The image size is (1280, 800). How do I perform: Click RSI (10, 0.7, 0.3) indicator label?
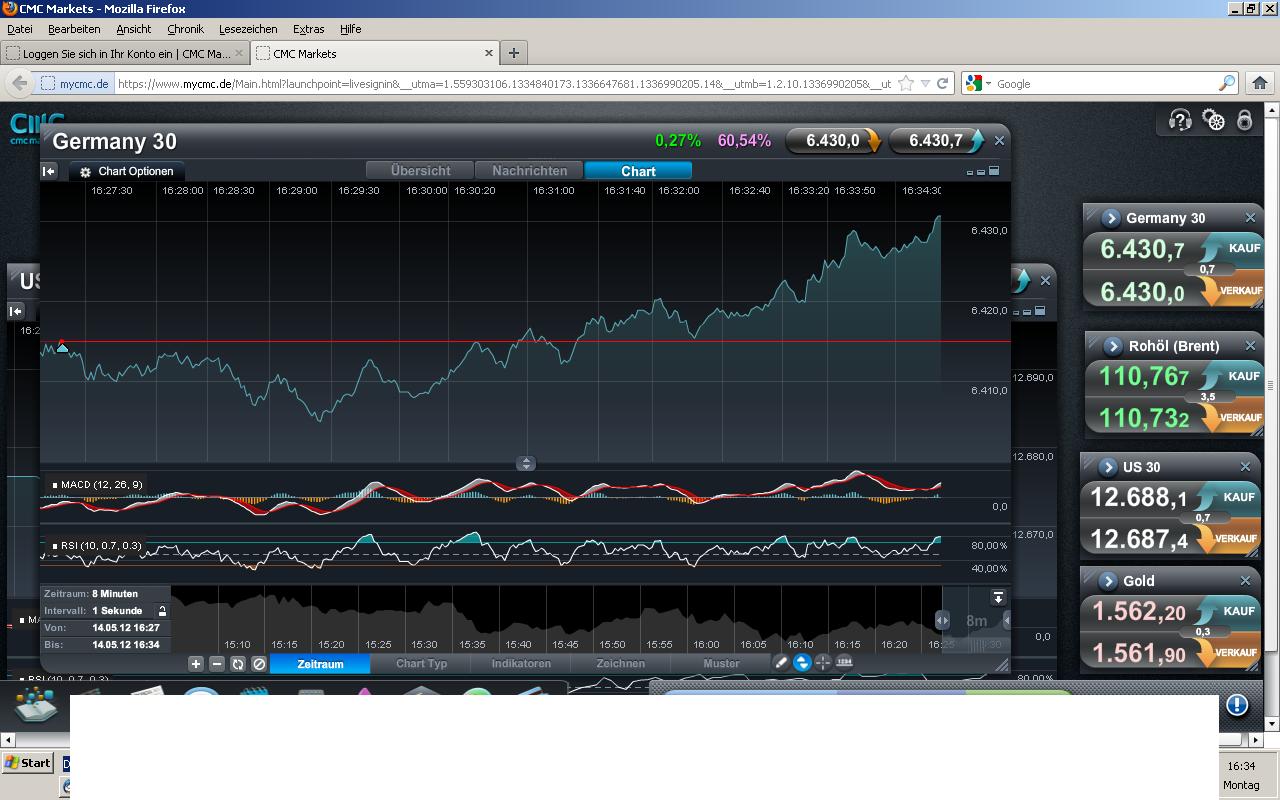pyautogui.click(x=97, y=546)
